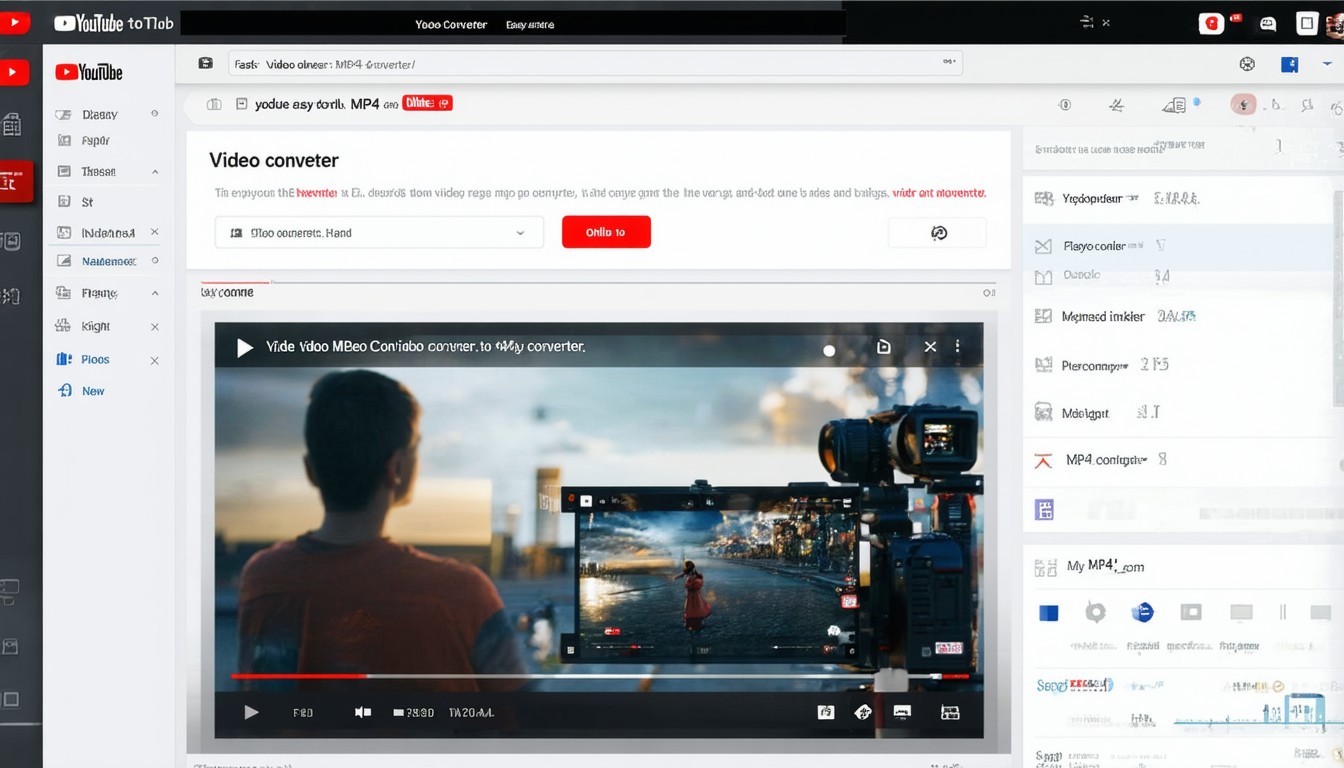The image size is (1344, 768).
Task: Click the blue bookmark icon in the address bar row
Action: (x=1289, y=64)
